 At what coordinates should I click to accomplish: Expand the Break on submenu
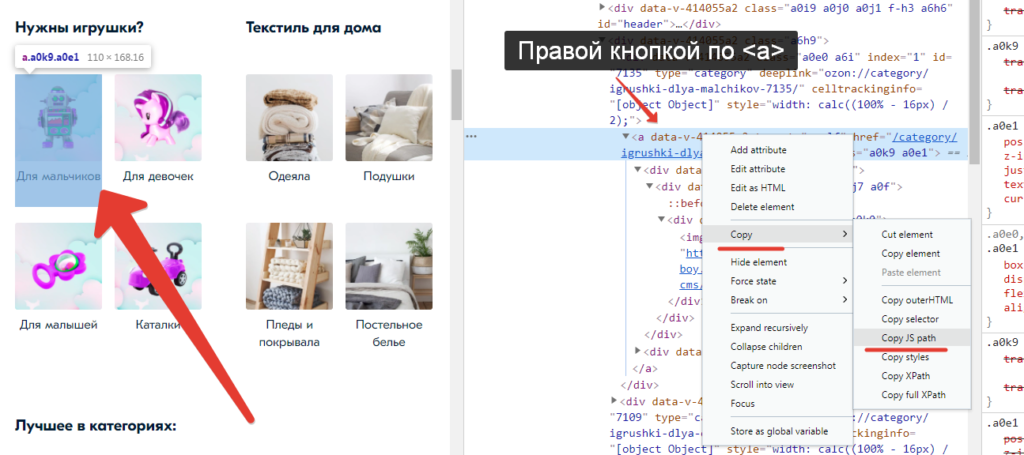click(780, 300)
